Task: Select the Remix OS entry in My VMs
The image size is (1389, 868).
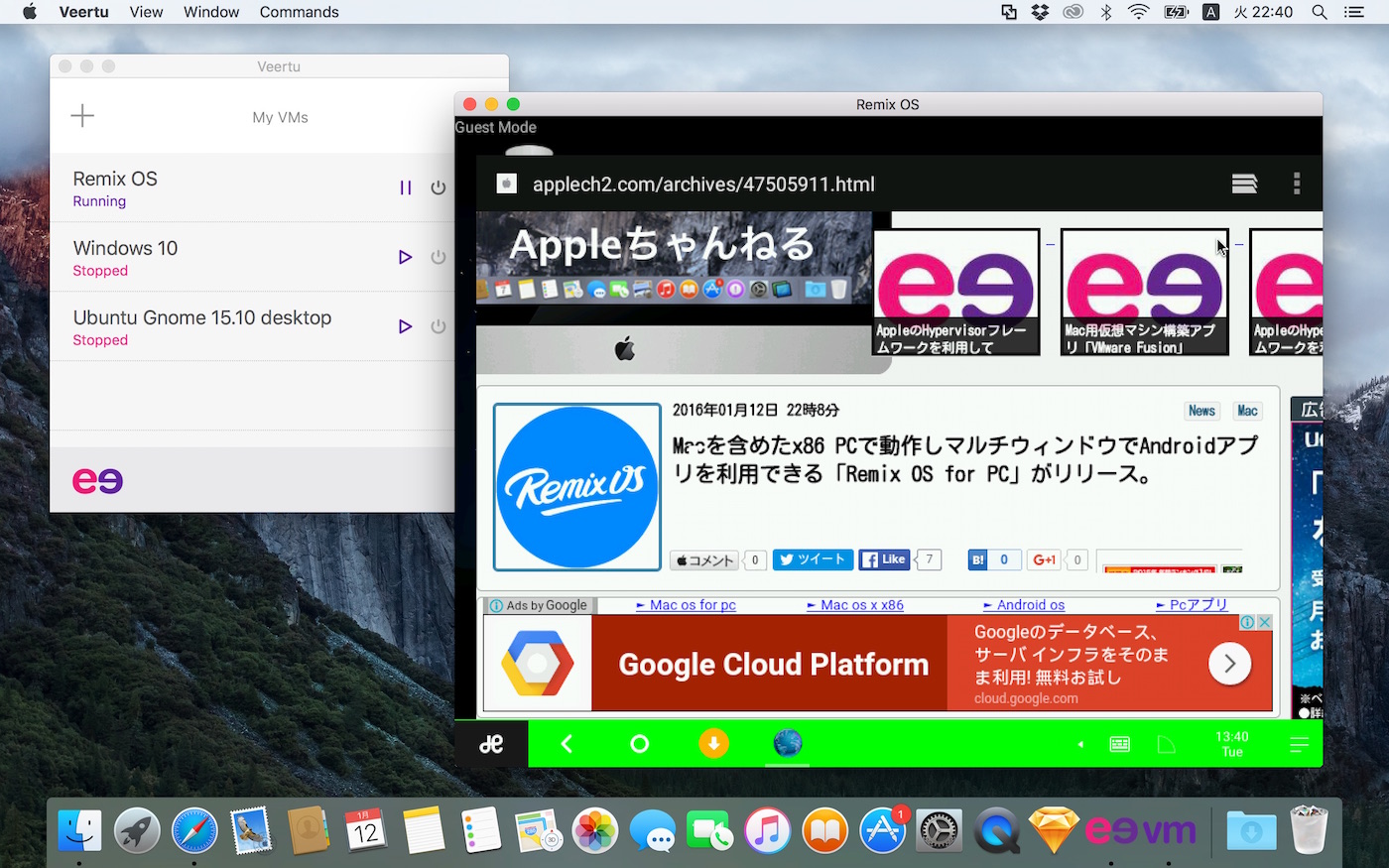Action: (252, 187)
